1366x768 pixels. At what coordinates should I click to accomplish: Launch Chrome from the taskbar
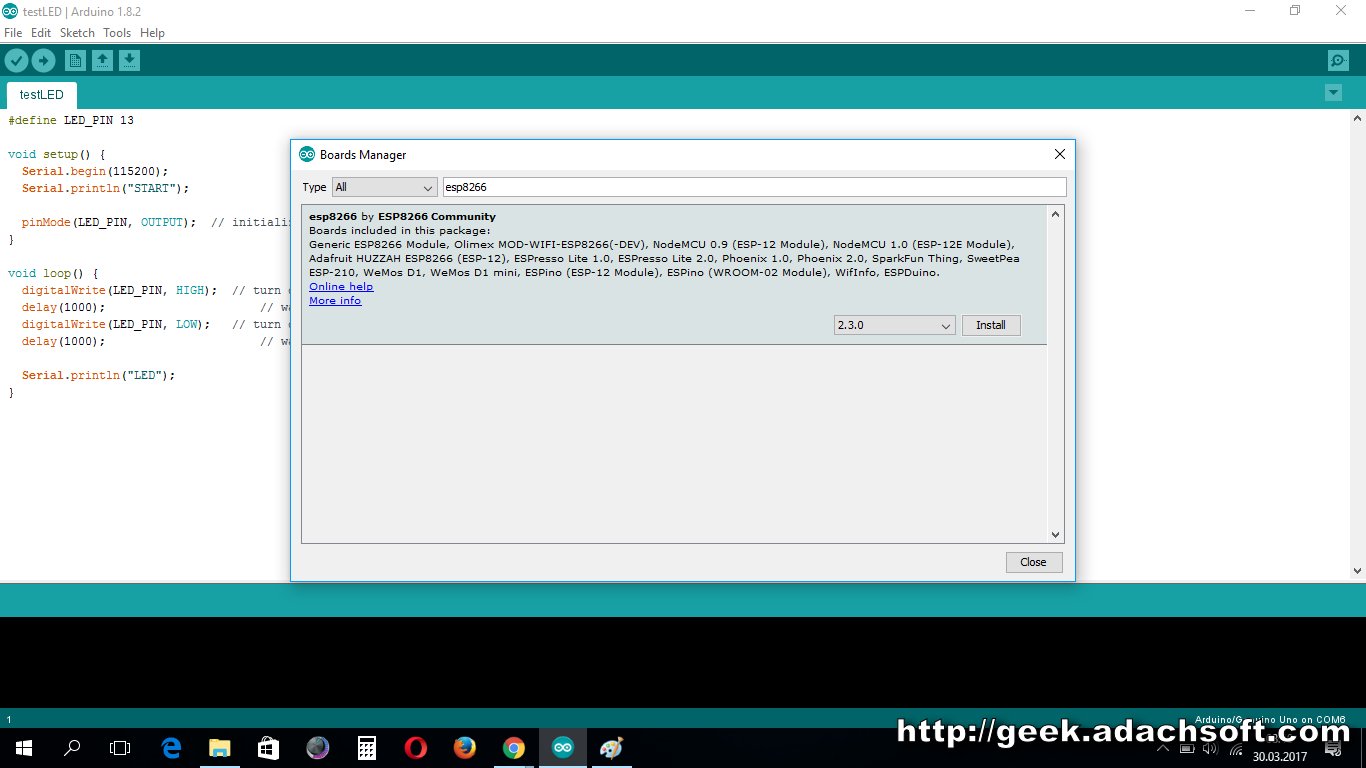point(513,747)
